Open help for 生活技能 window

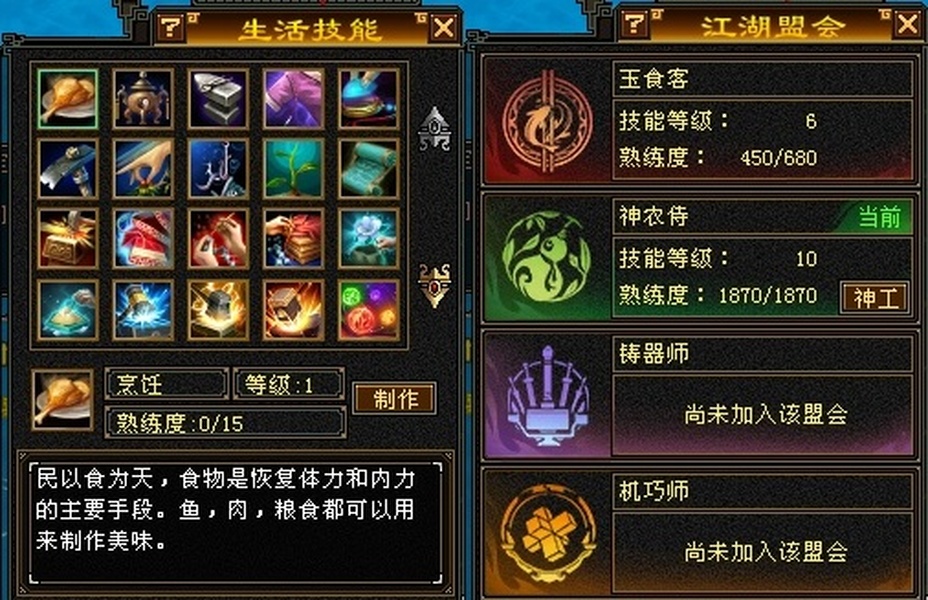170,27
